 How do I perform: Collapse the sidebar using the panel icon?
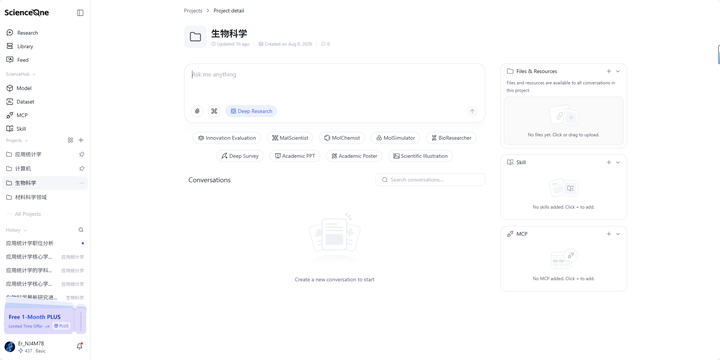[x=80, y=13]
